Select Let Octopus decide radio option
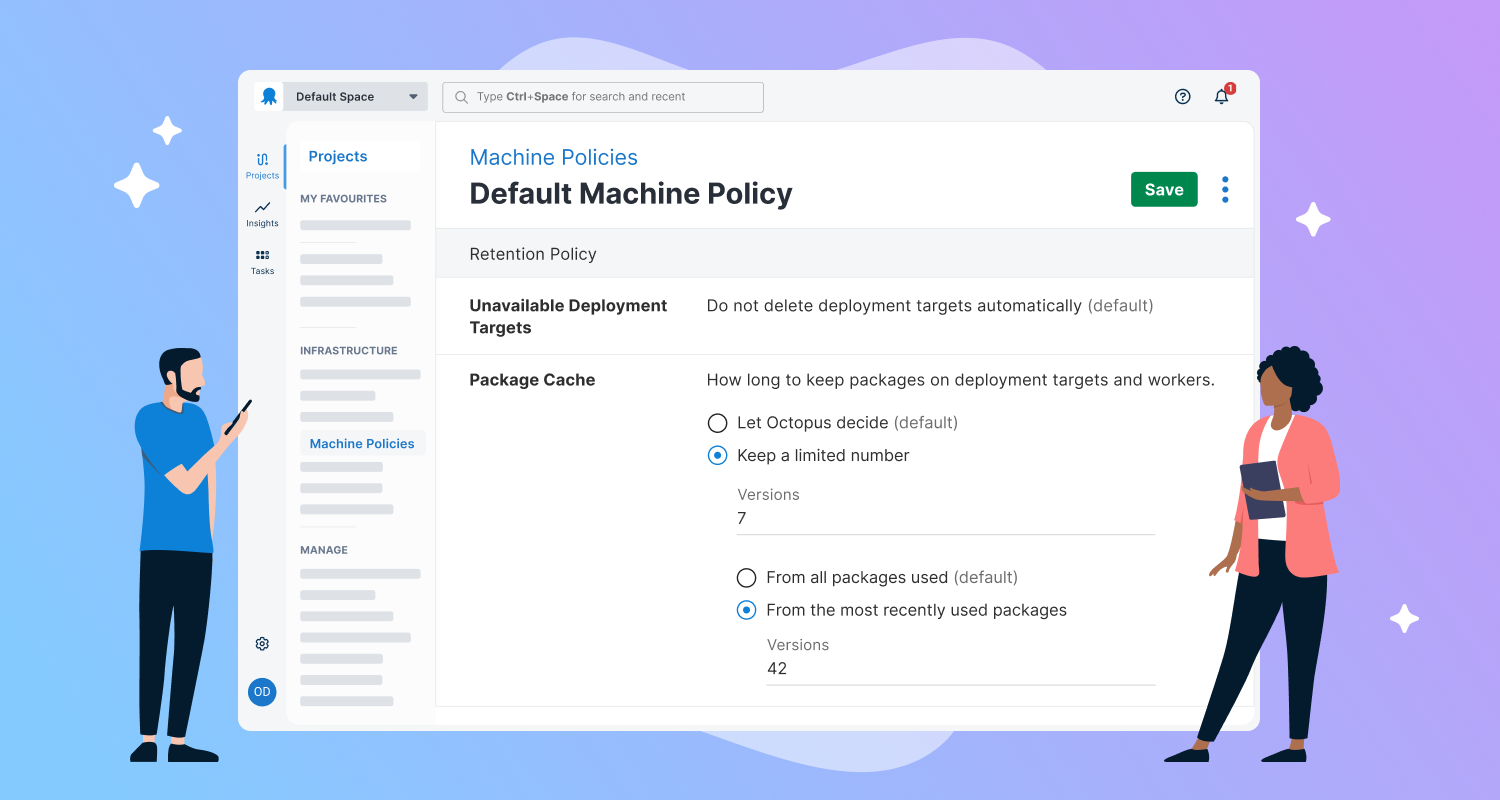Screen dimensions: 1500x800 (717, 423)
